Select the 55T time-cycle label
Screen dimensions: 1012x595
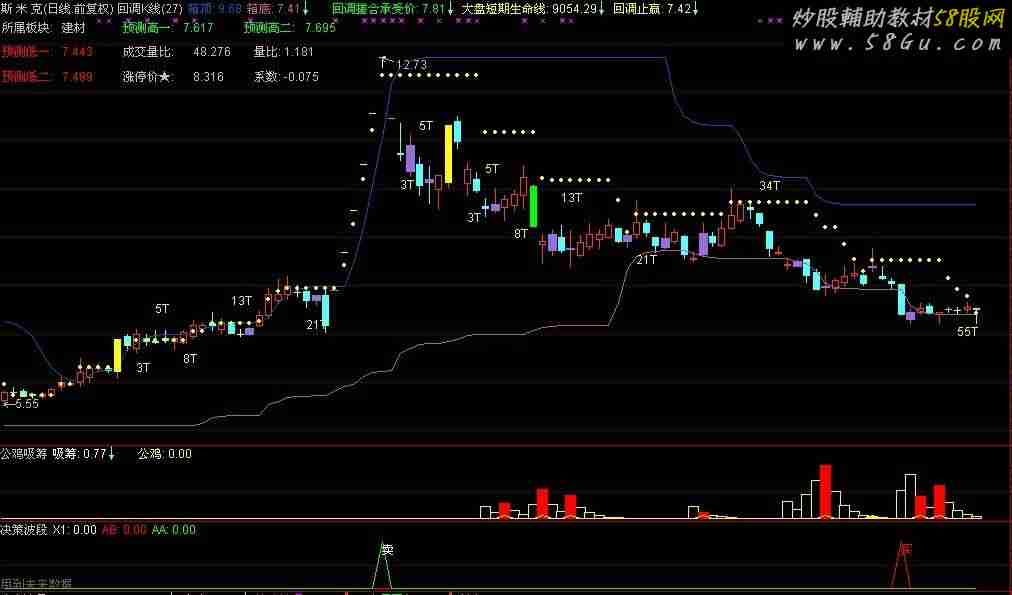(967, 332)
